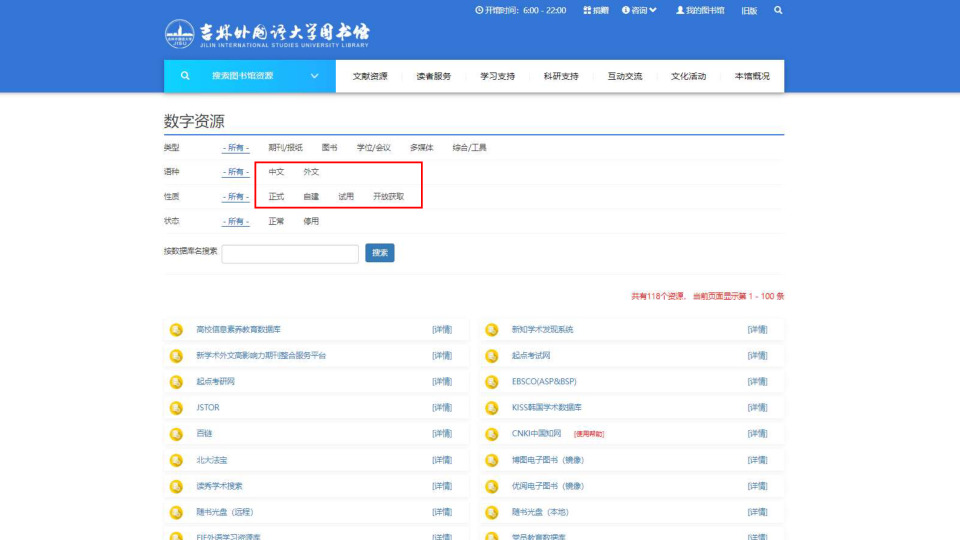
Task: Select 所有 in the 类型 filter row
Action: tap(236, 148)
